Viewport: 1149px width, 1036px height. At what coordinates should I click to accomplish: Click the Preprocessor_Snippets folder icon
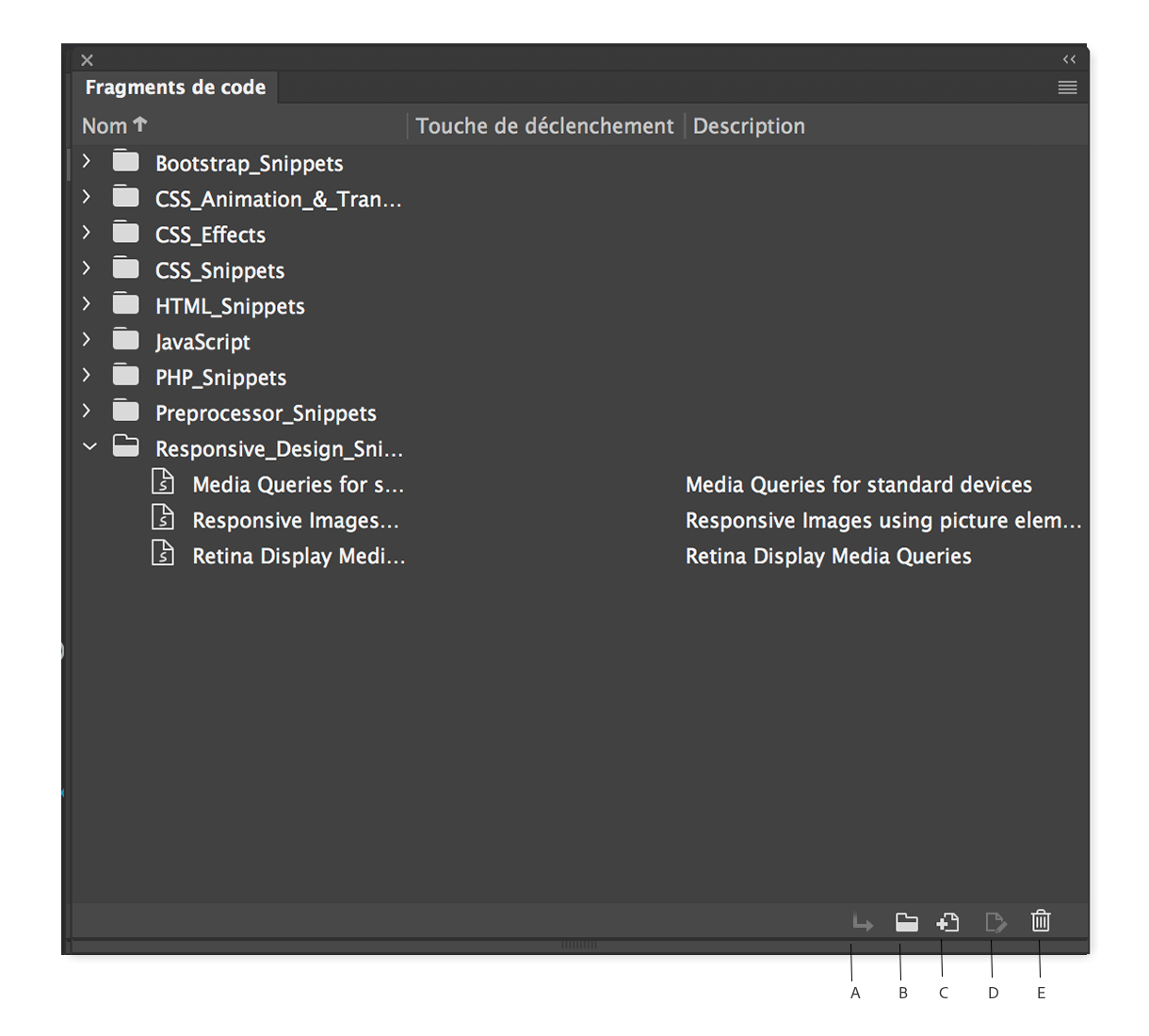click(x=125, y=412)
